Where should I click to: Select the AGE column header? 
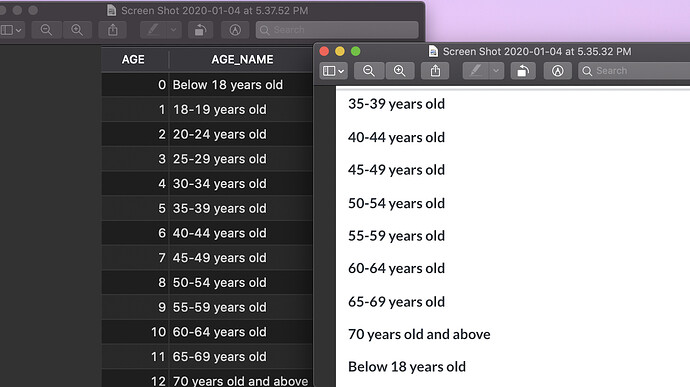click(x=133, y=59)
